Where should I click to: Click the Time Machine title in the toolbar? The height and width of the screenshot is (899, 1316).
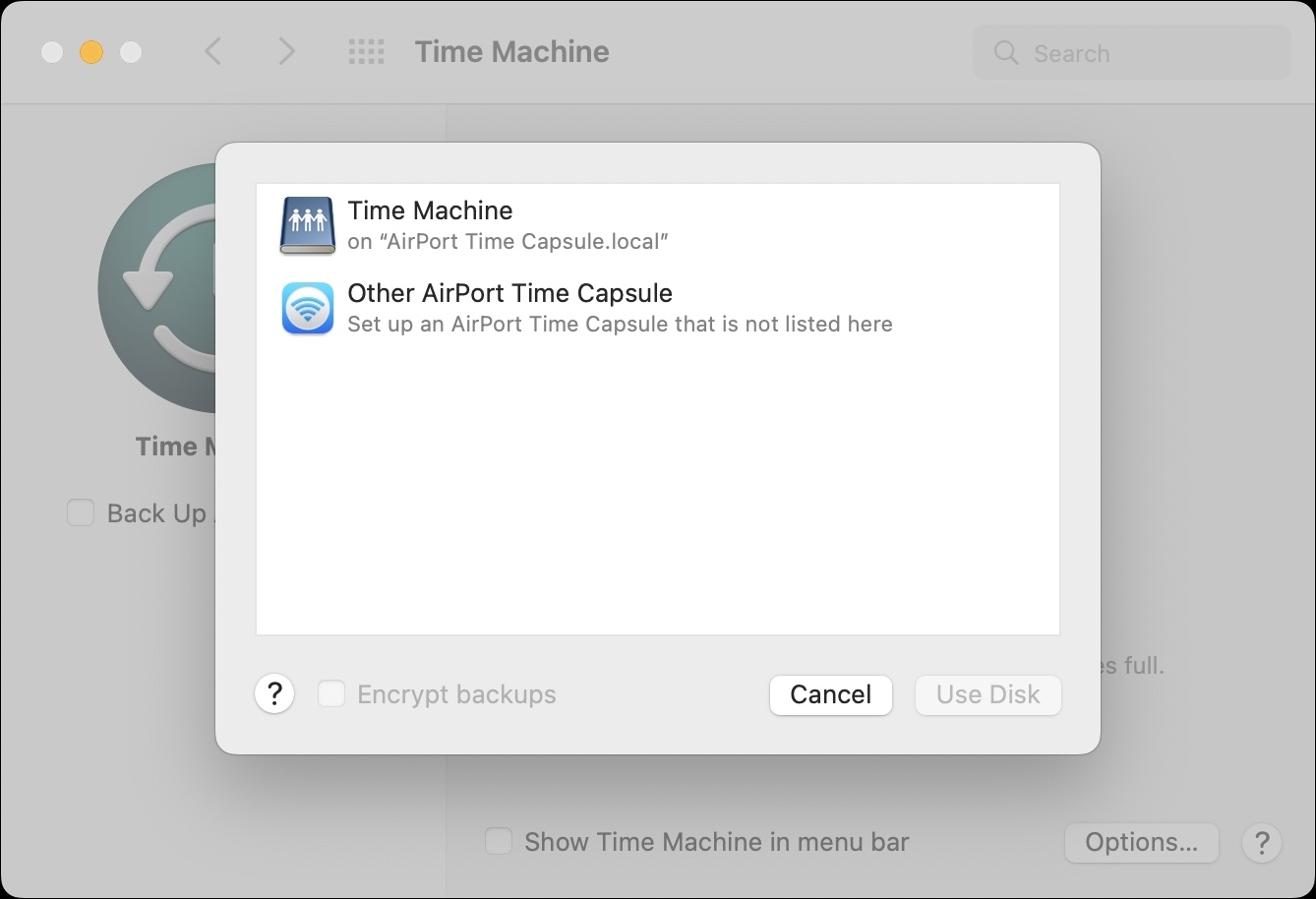tap(511, 51)
